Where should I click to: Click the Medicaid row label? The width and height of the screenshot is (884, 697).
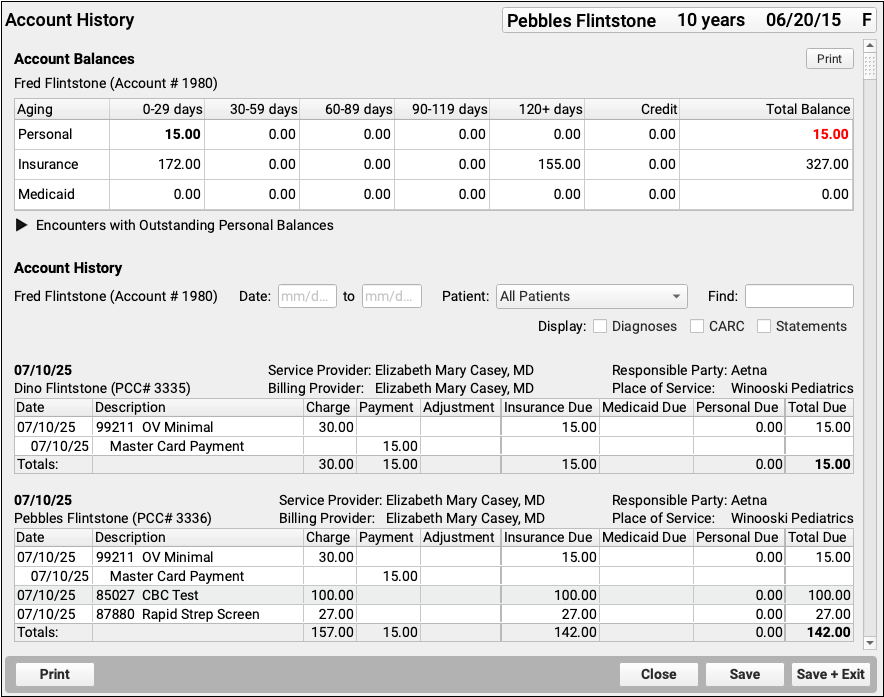click(46, 195)
